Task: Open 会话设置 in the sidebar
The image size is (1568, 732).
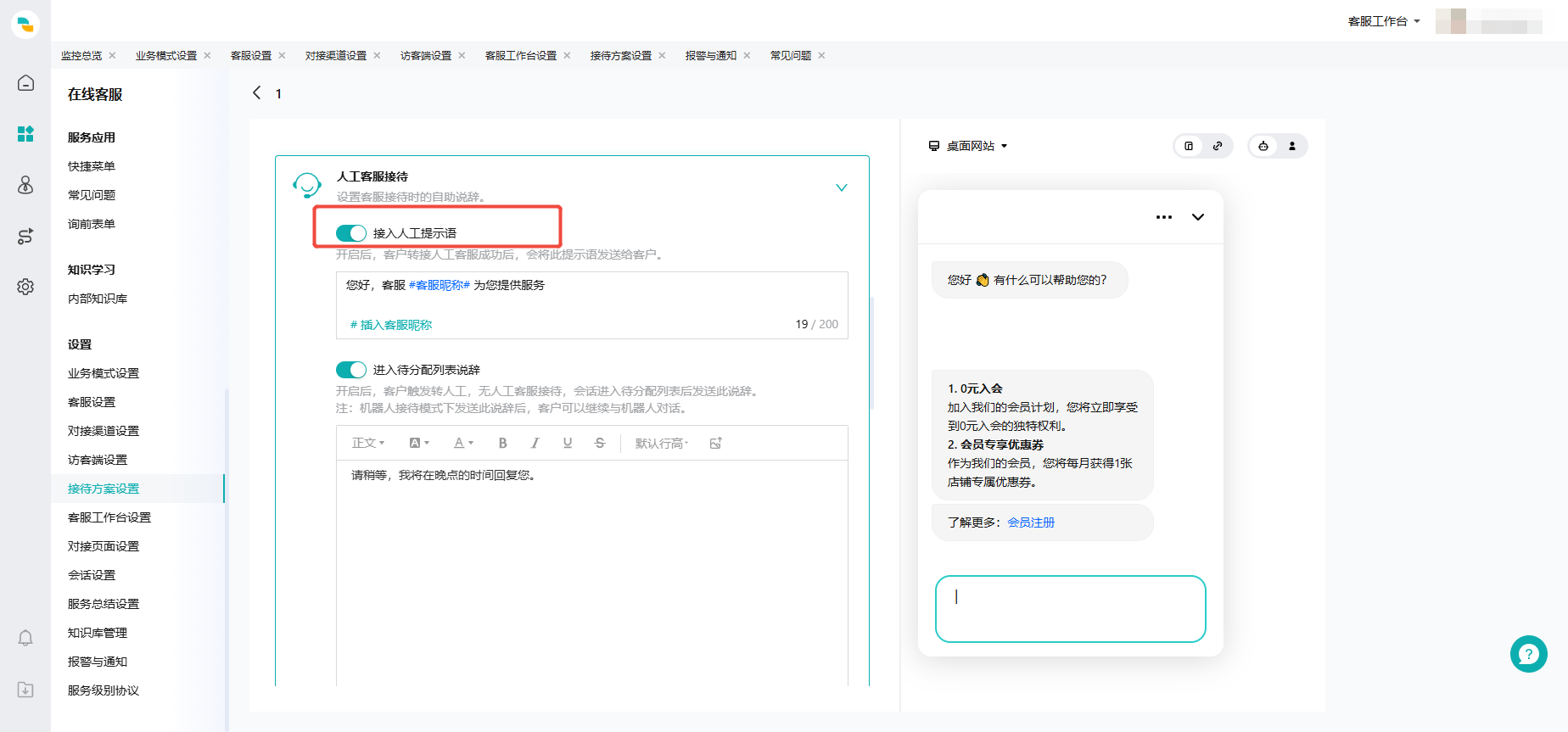Action: tap(92, 575)
